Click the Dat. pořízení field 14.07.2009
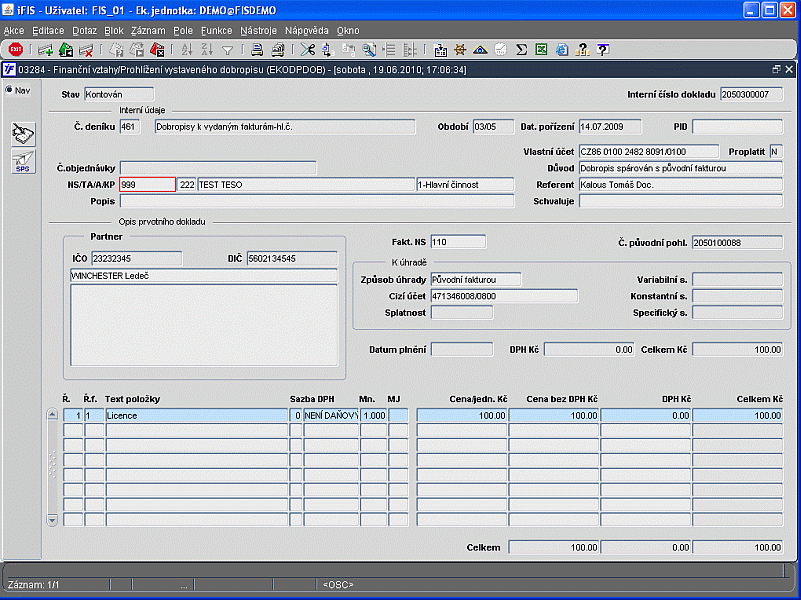This screenshot has height=600, width=801. pos(610,127)
